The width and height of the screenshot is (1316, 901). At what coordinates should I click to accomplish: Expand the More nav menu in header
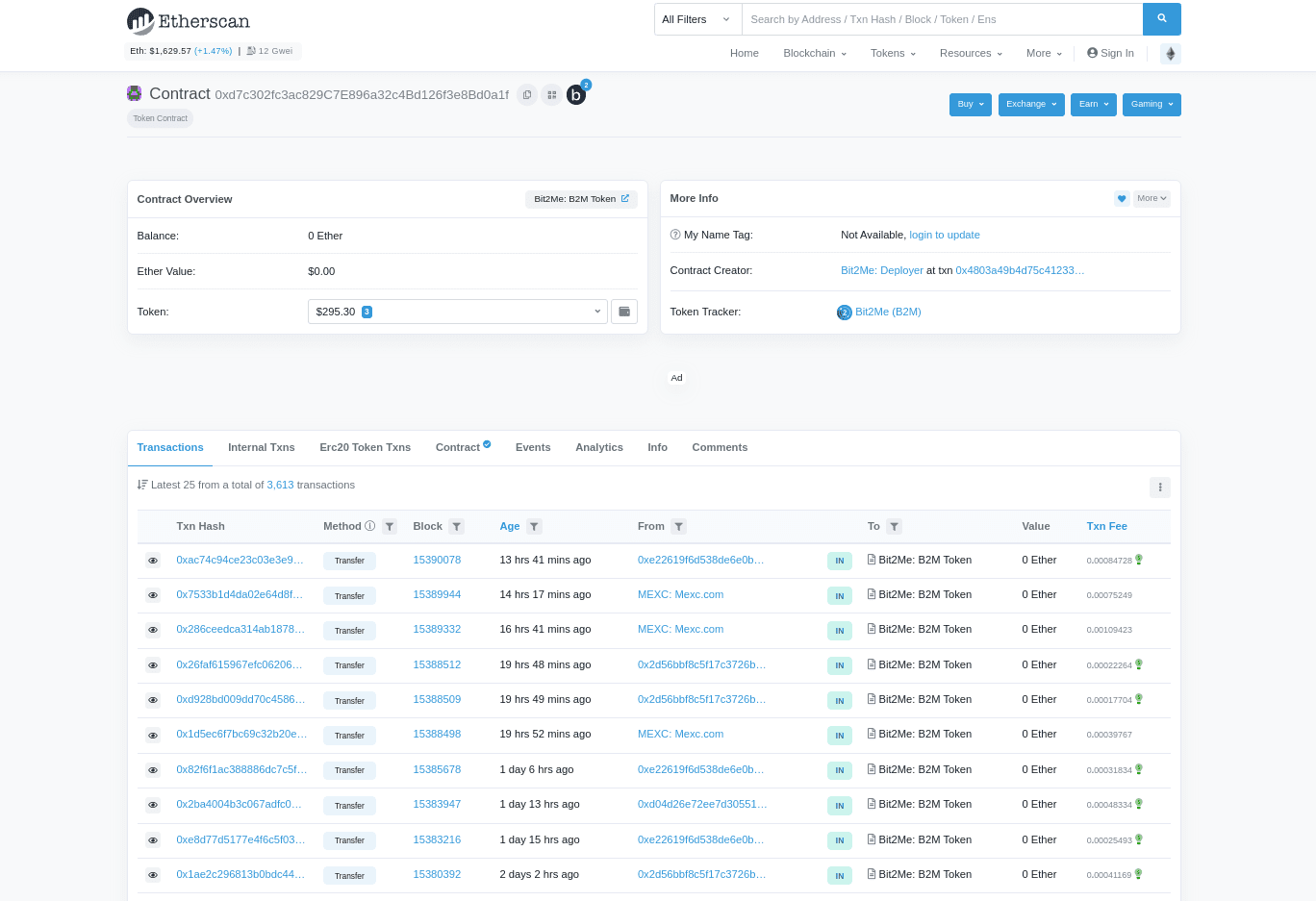coord(1044,54)
